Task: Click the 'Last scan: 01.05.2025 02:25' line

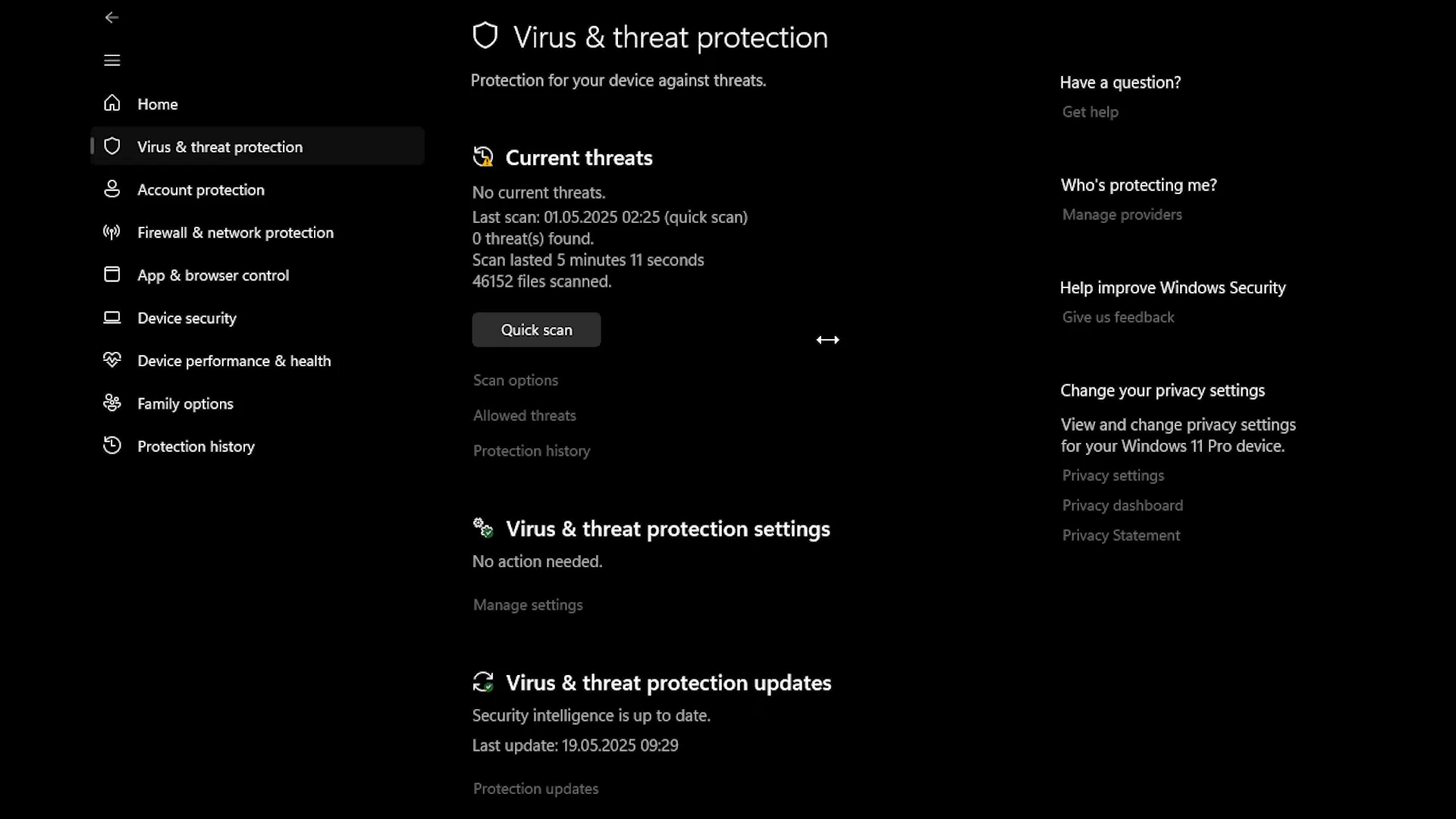Action: [x=610, y=218]
